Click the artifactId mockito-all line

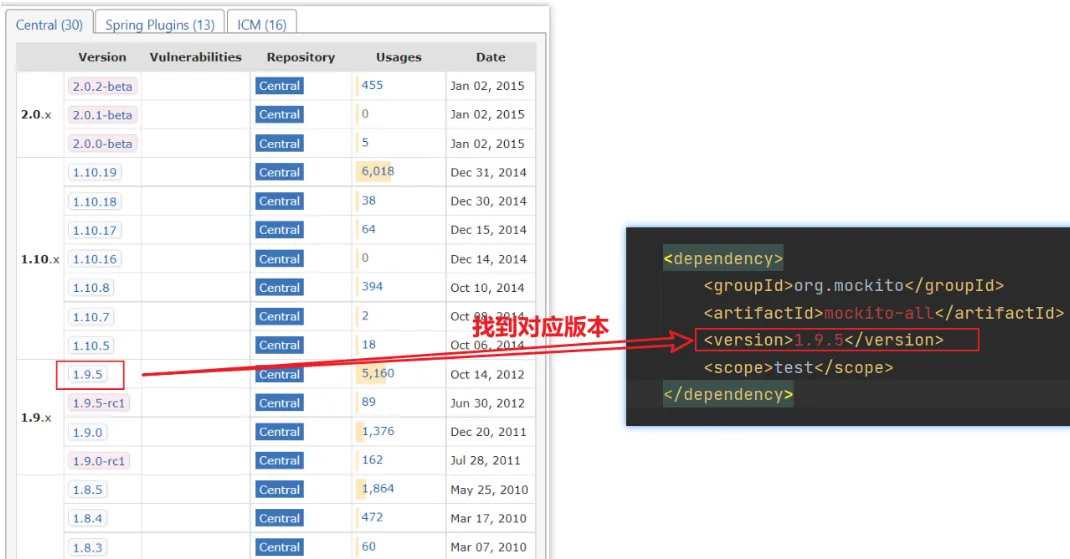[x=884, y=313]
